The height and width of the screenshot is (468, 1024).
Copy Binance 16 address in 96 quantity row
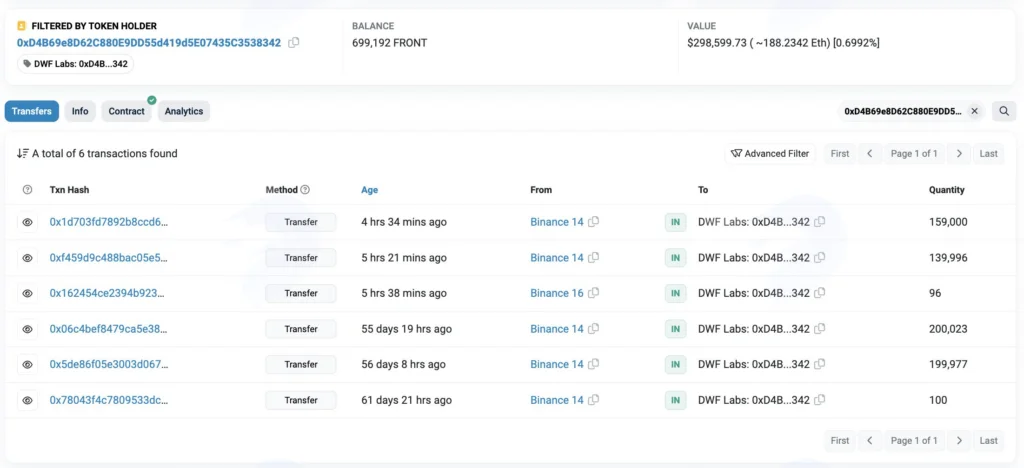coord(593,293)
